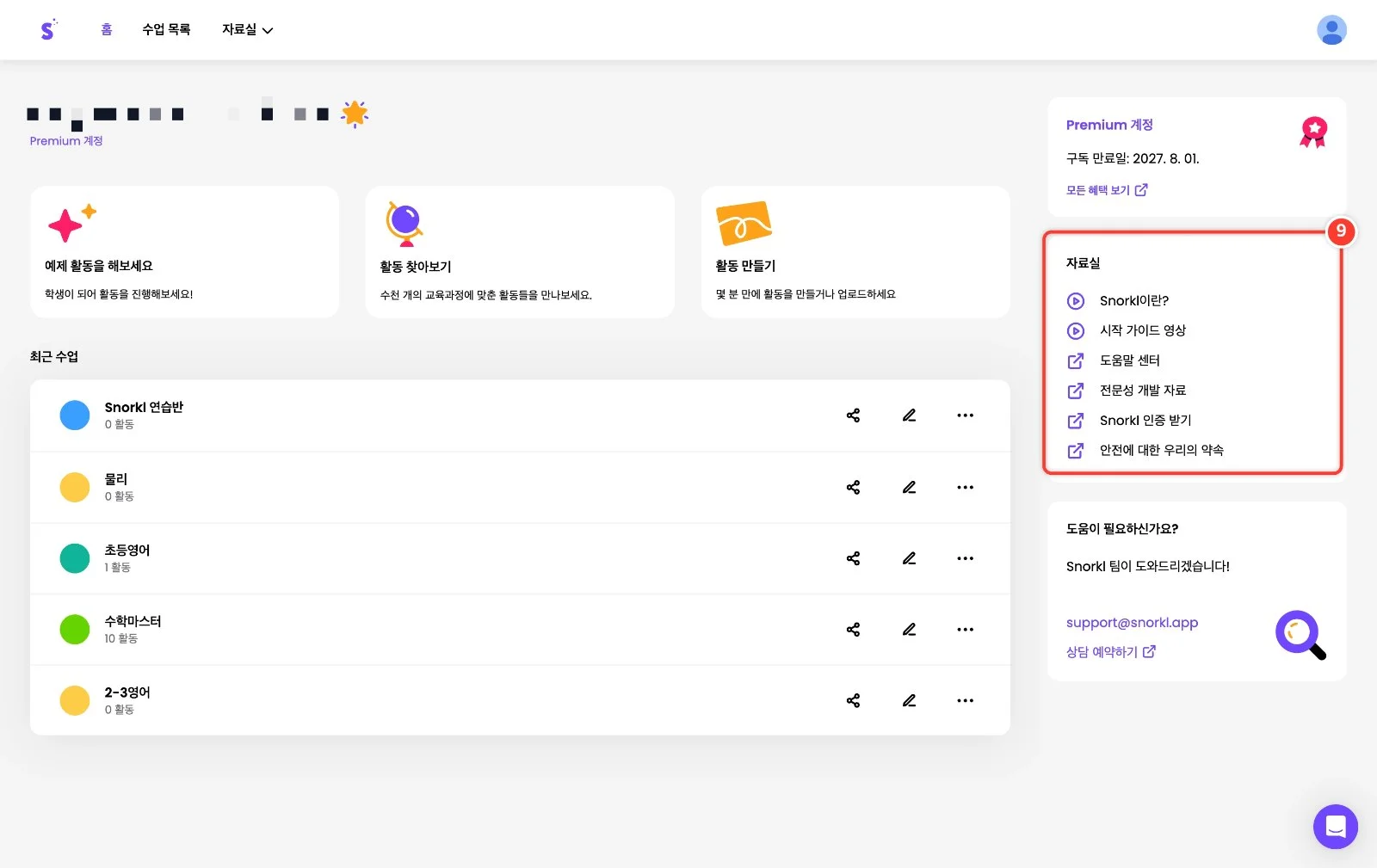Edit the Snorkl 연습반 class
Screen dimensions: 1377x868
(909, 416)
